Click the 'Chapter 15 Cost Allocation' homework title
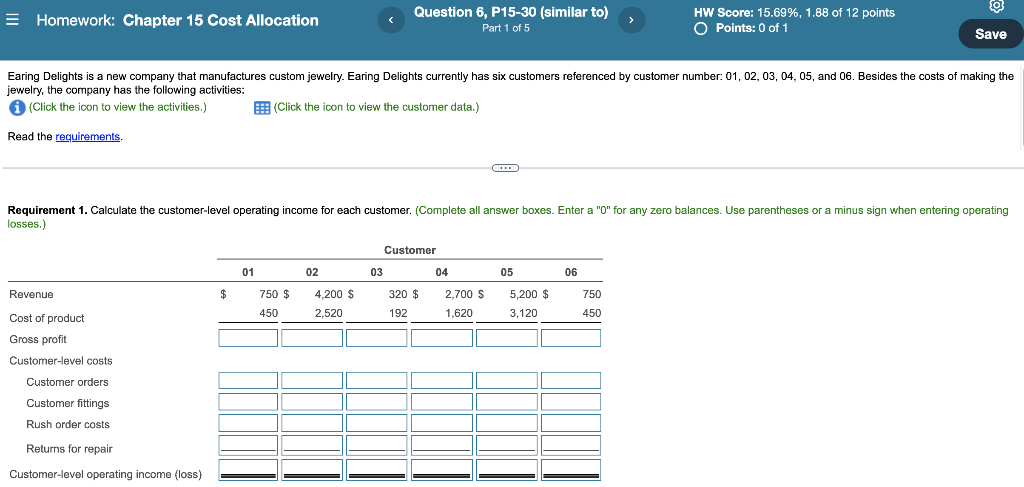 point(221,20)
